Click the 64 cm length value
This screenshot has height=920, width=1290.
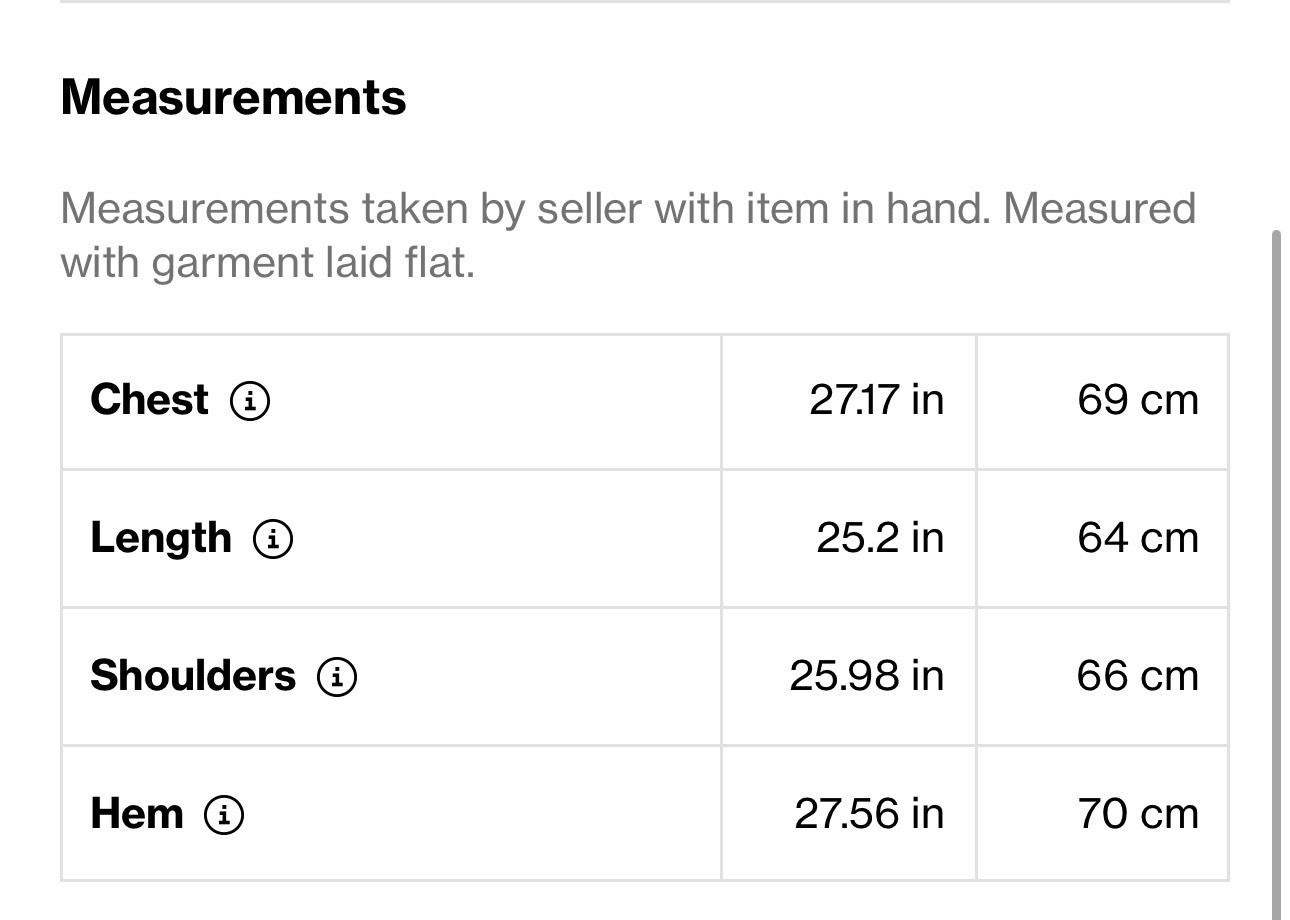[1138, 538]
